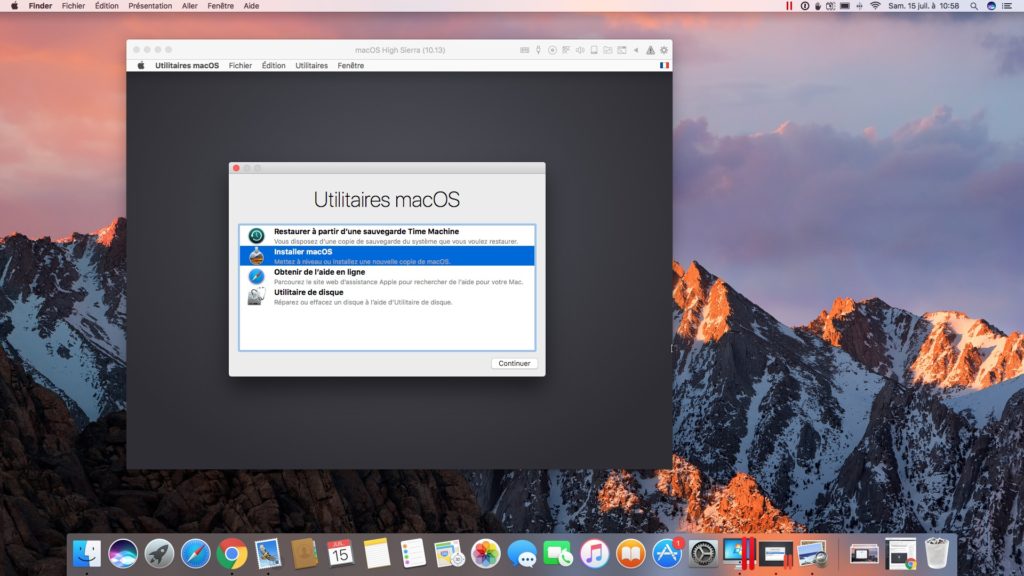Viewport: 1024px width, 576px height.
Task: Open Maps from the Dock
Action: tap(449, 554)
